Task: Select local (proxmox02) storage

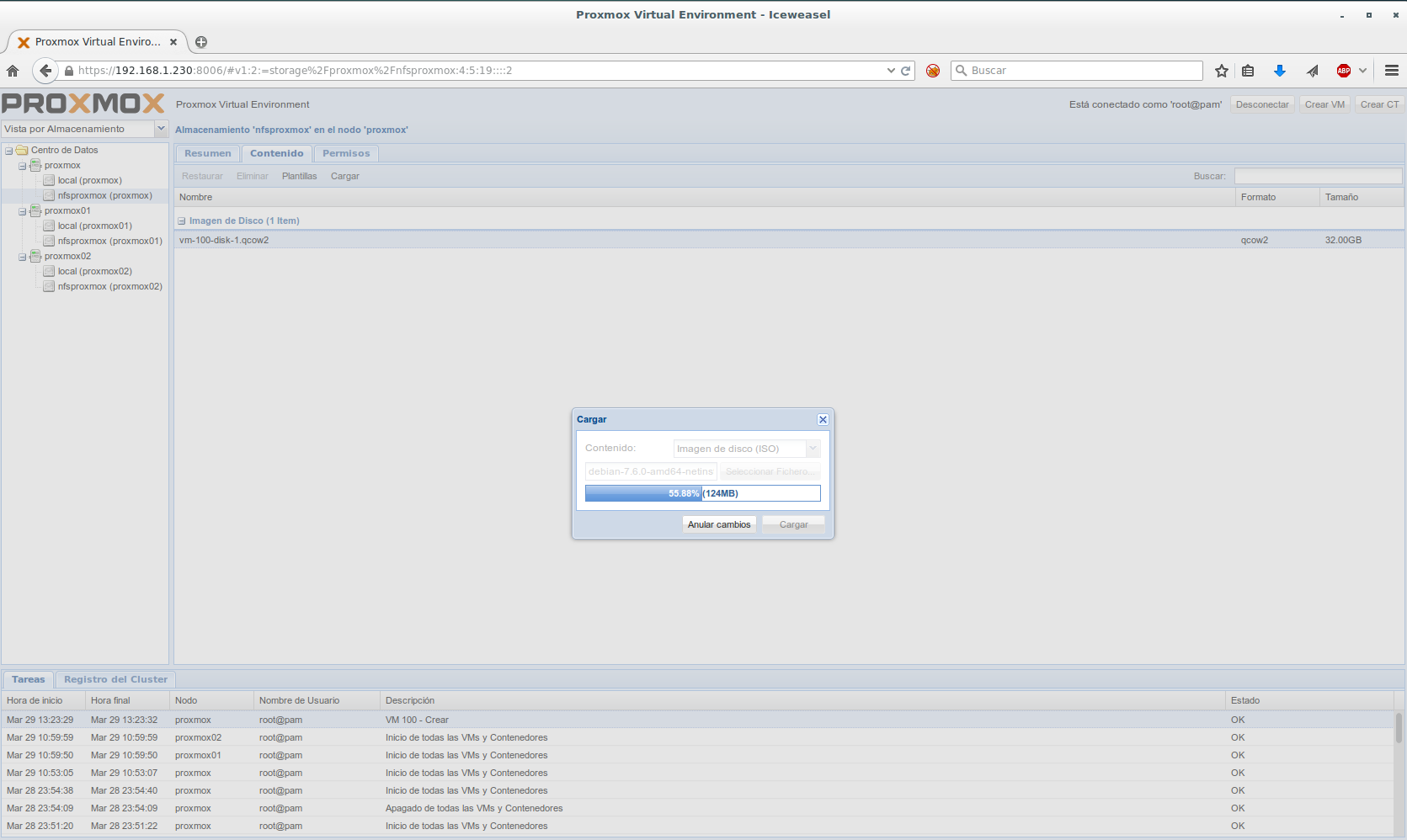Action: click(x=94, y=271)
